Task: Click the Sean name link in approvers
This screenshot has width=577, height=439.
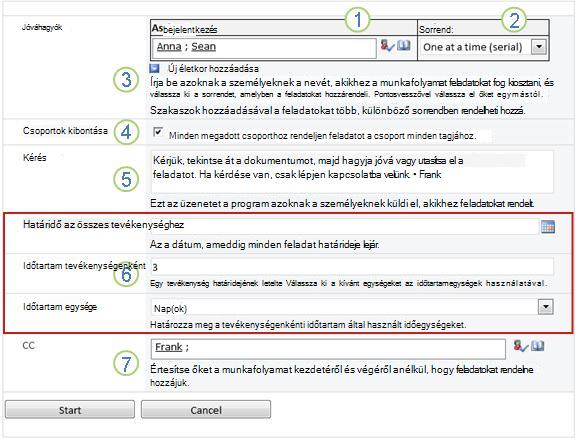Action: coord(203,47)
